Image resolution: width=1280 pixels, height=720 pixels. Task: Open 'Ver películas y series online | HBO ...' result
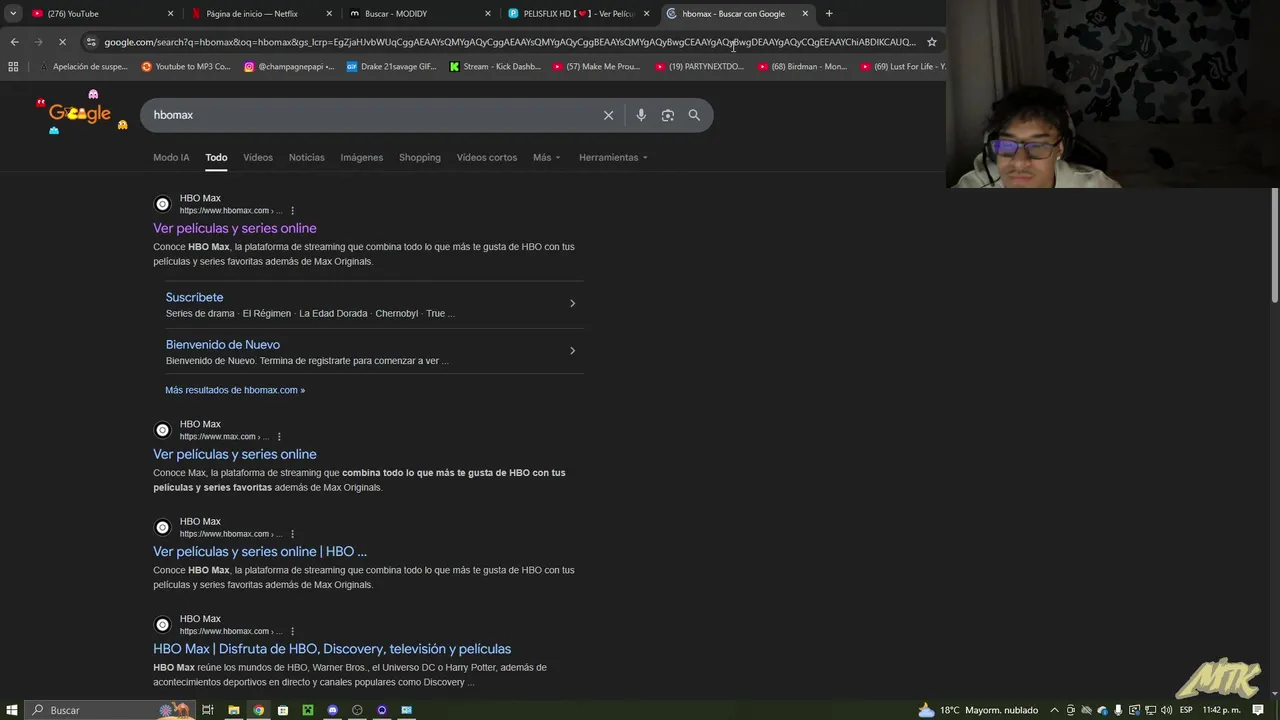tap(260, 551)
